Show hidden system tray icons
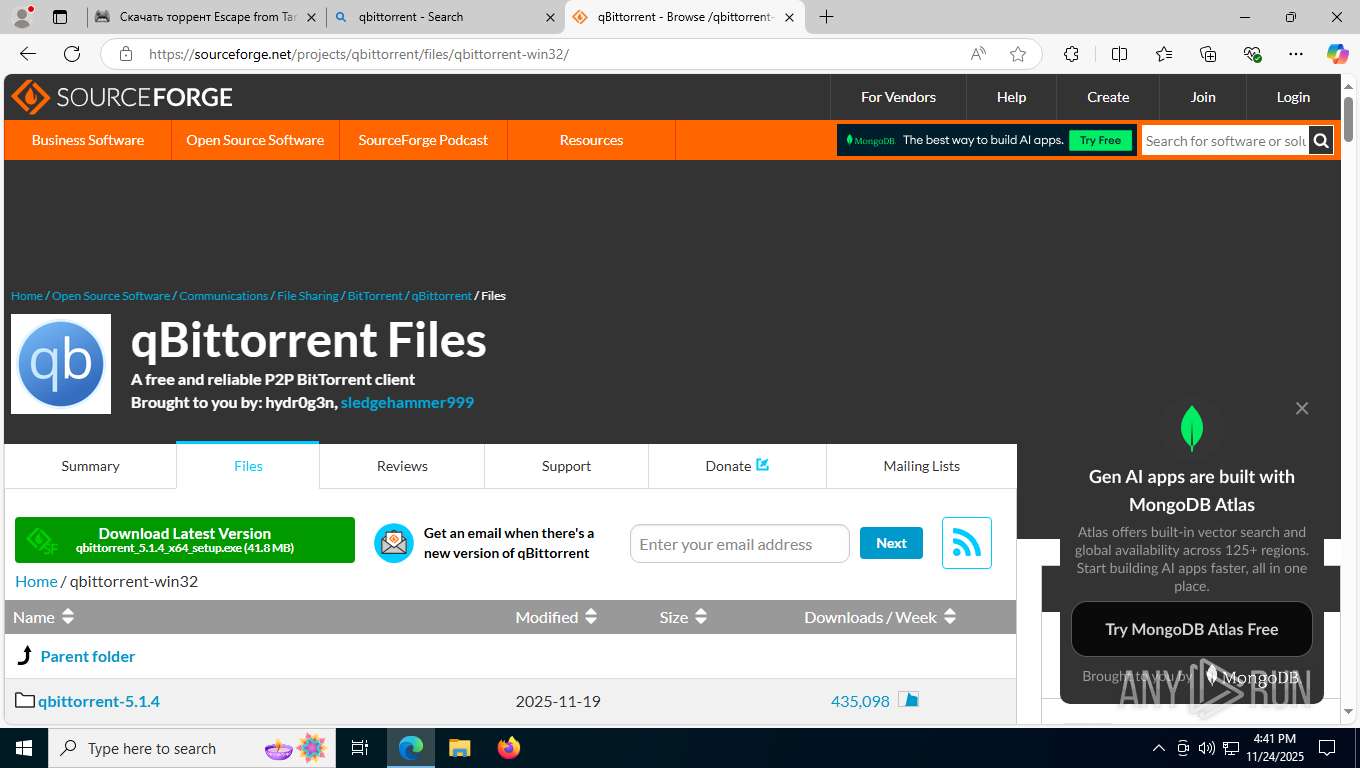The width and height of the screenshot is (1360, 768). [x=1159, y=748]
